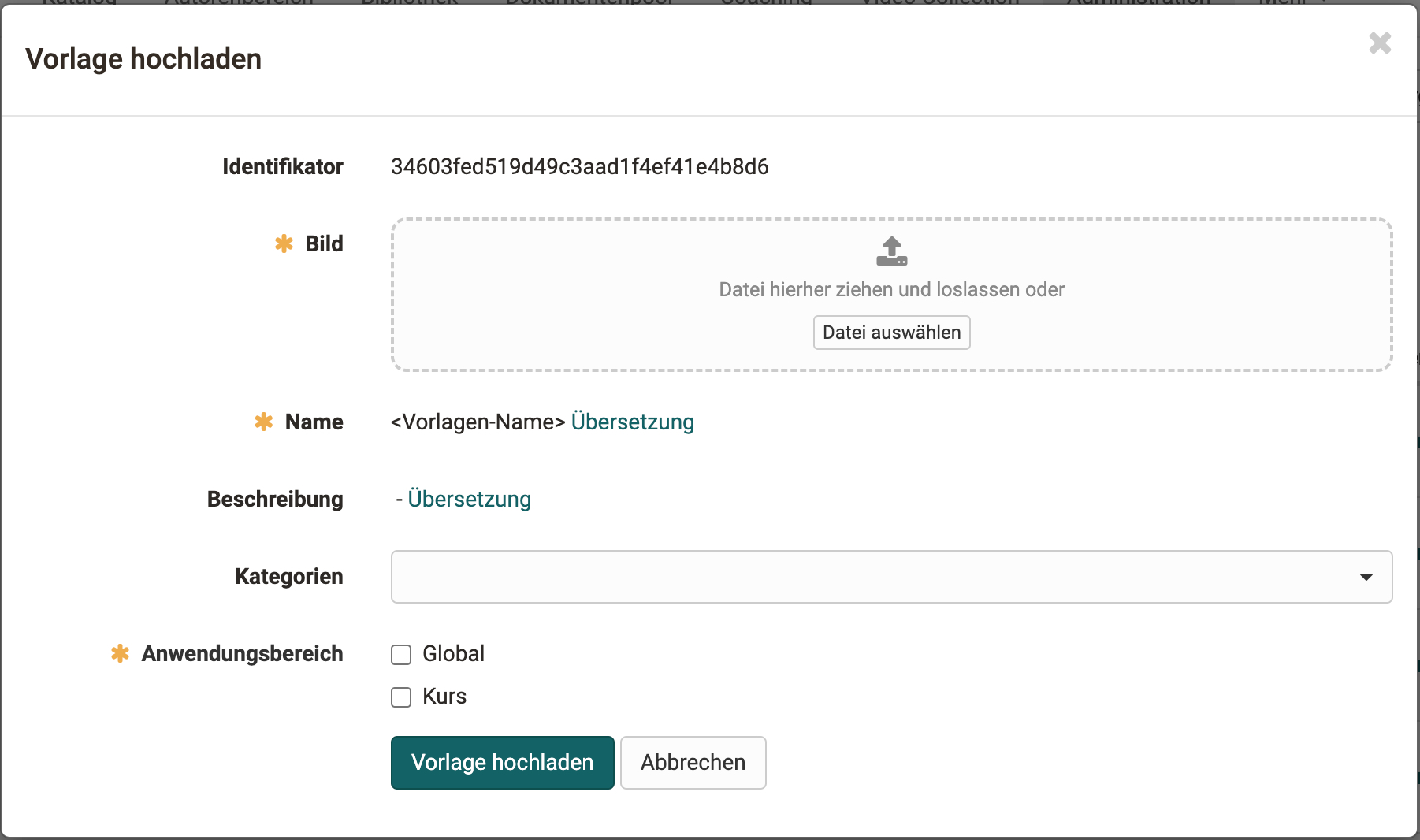Open the Übersetzung link for Beschreibung
The height and width of the screenshot is (840, 1420).
tap(469, 500)
